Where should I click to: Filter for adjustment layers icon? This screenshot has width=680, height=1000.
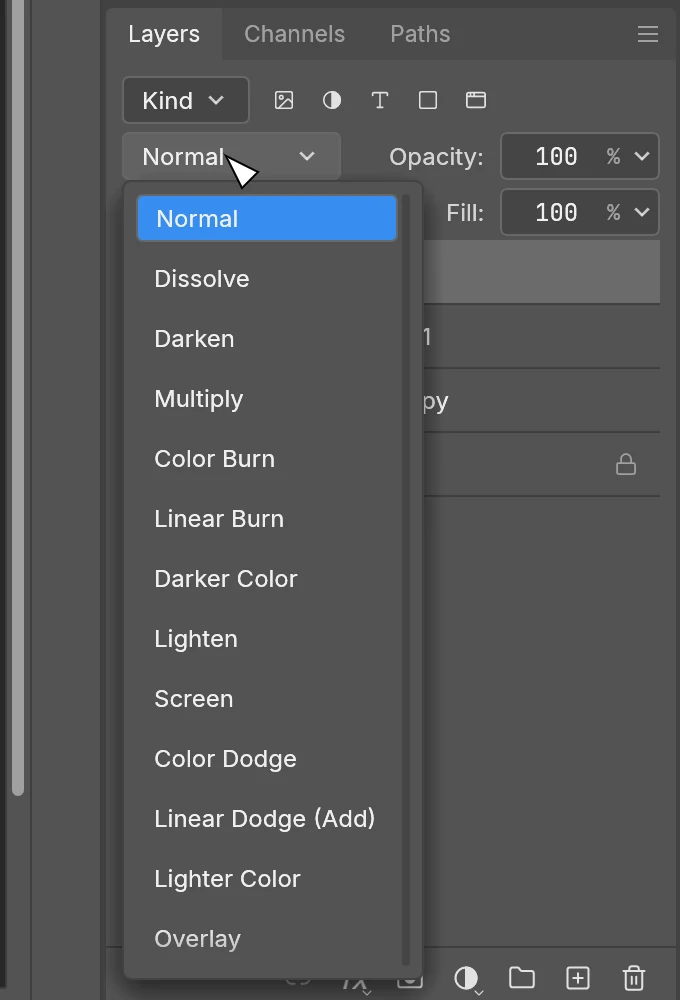(x=332, y=100)
